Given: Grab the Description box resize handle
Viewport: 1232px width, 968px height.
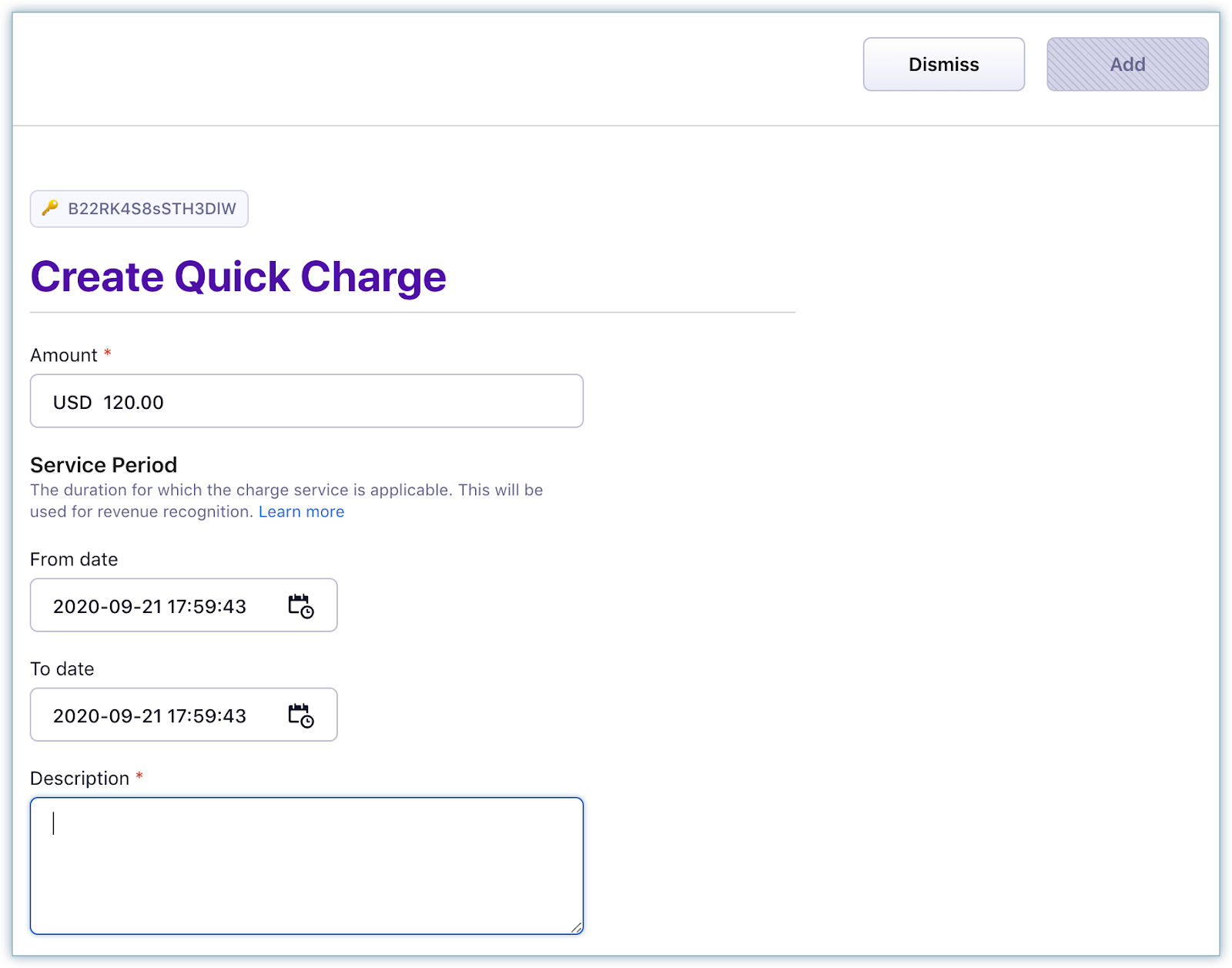Looking at the screenshot, I should point(576,928).
